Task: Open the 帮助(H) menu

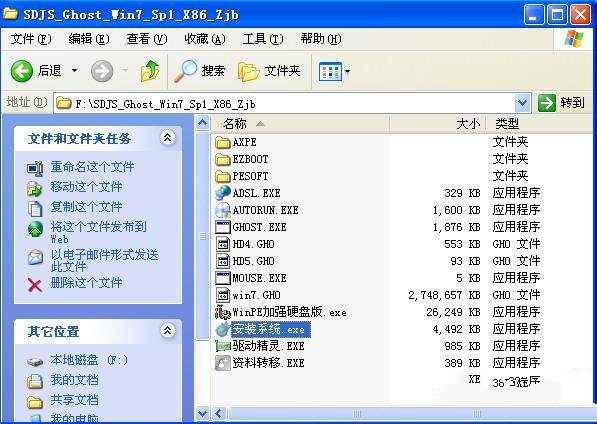Action: click(321, 39)
